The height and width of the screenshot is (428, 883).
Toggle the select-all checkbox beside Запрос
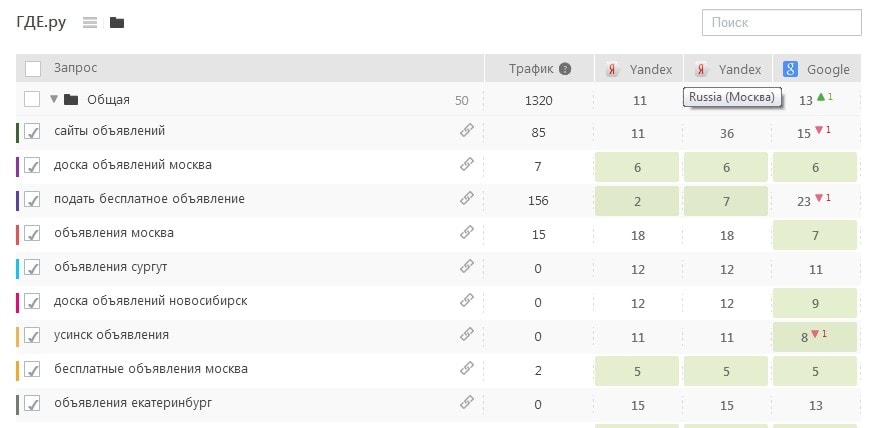pyautogui.click(x=33, y=69)
